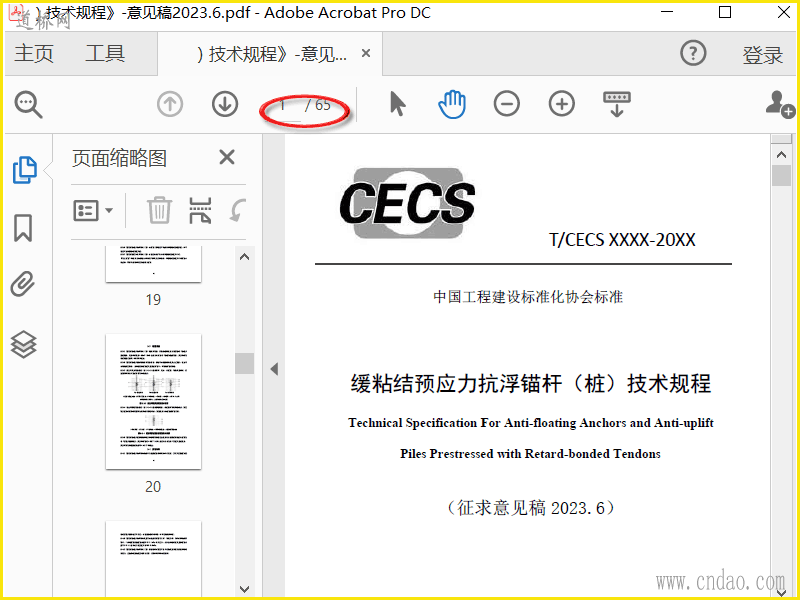
Task: Go to previous page with up arrow
Action: tap(170, 104)
